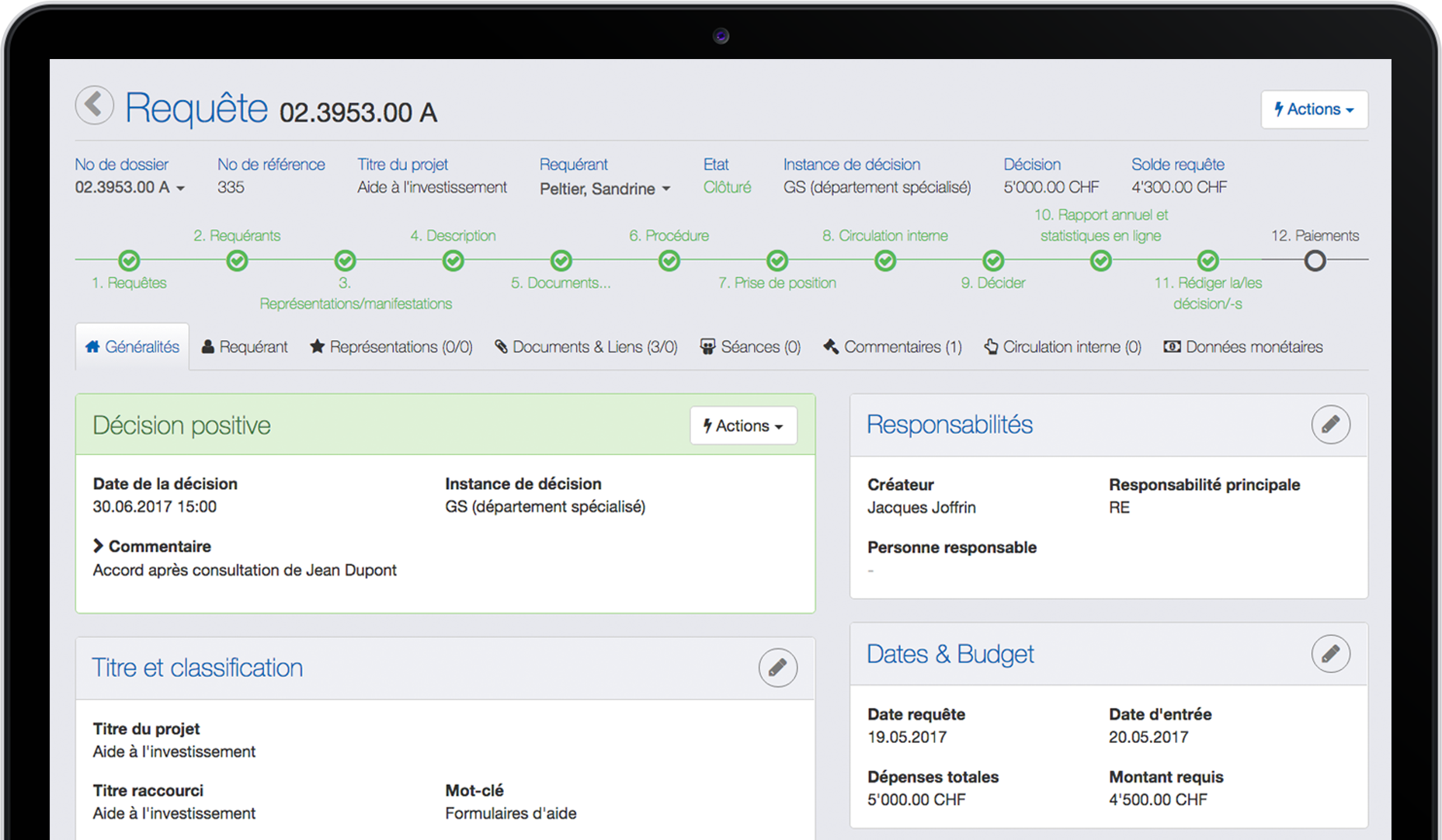Click the Instance de décision header label

pyautogui.click(x=851, y=165)
